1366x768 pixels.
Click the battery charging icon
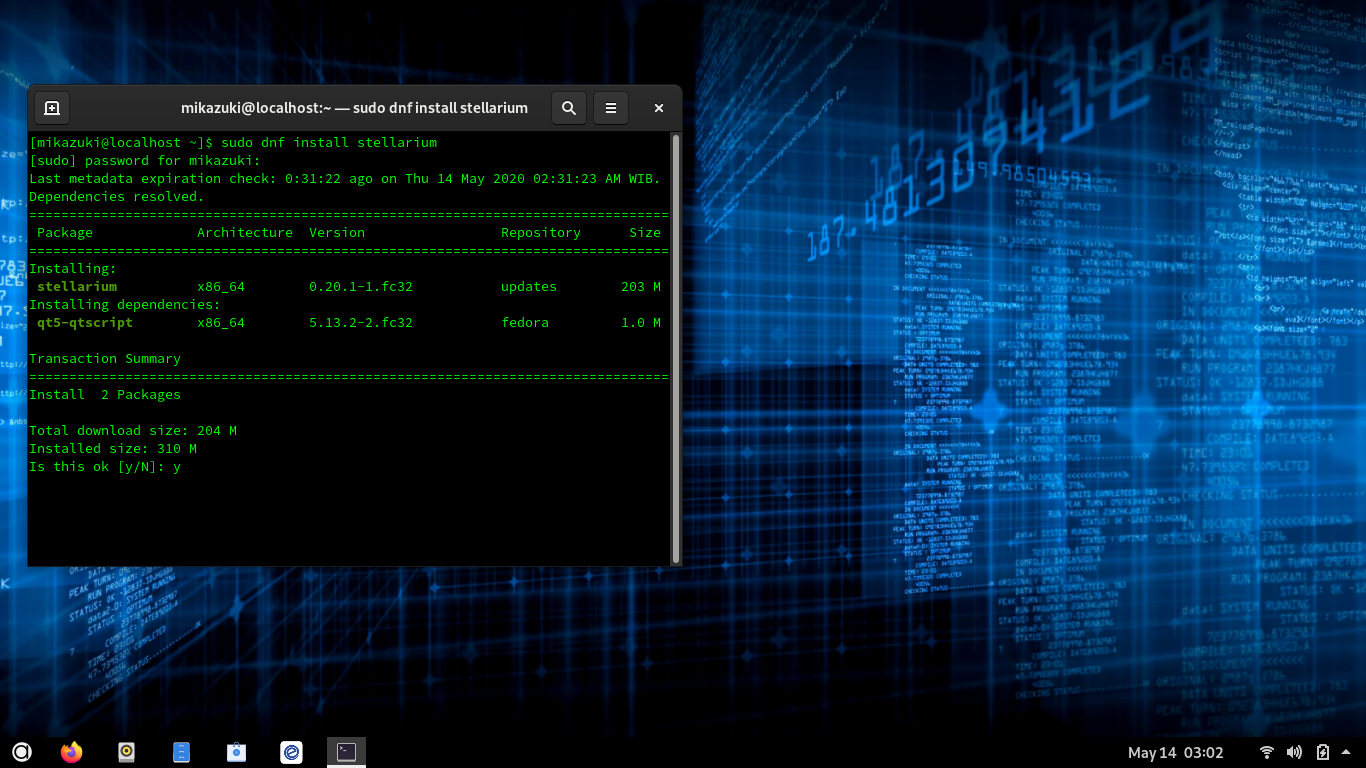[1322, 752]
